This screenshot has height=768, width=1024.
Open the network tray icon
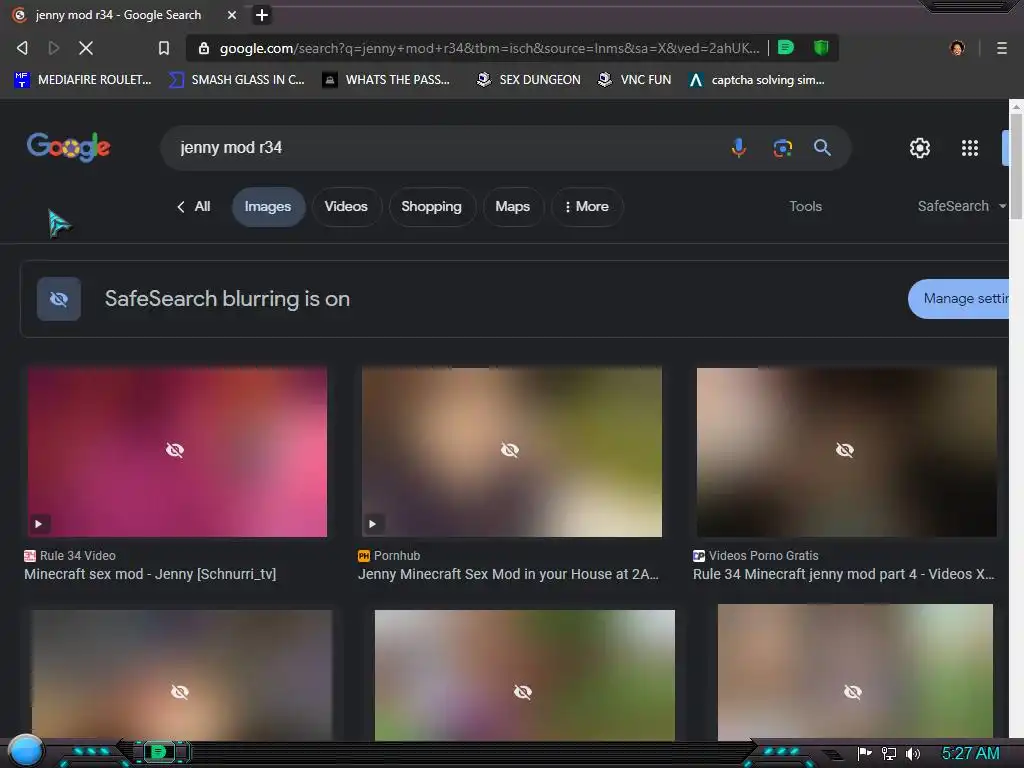889,754
